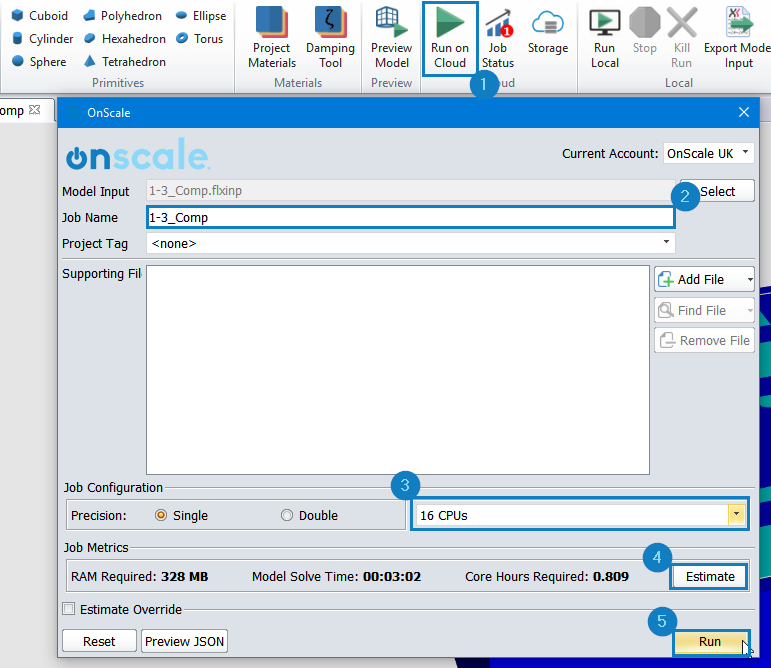The image size is (771, 668).
Task: Enable Estimate Override checkbox
Action: click(x=69, y=609)
